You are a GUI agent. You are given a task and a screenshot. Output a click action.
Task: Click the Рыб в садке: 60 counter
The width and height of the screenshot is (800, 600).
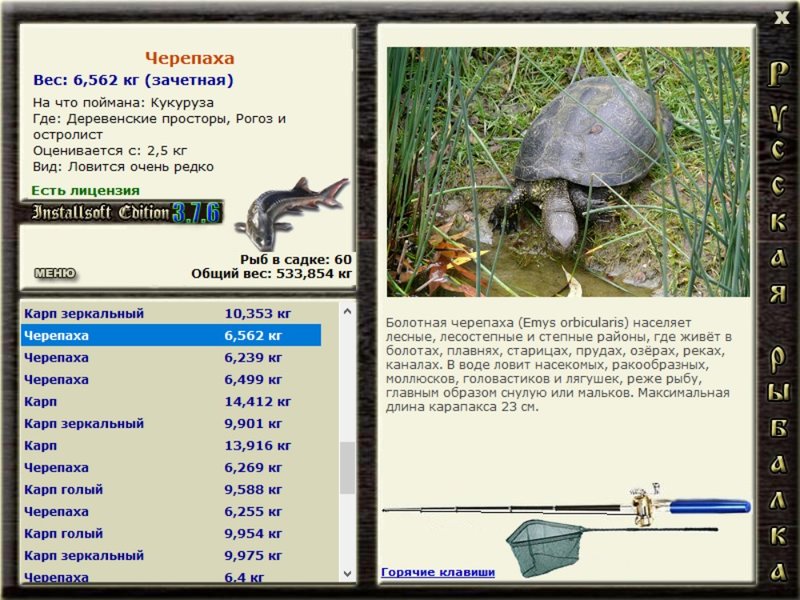tap(296, 259)
